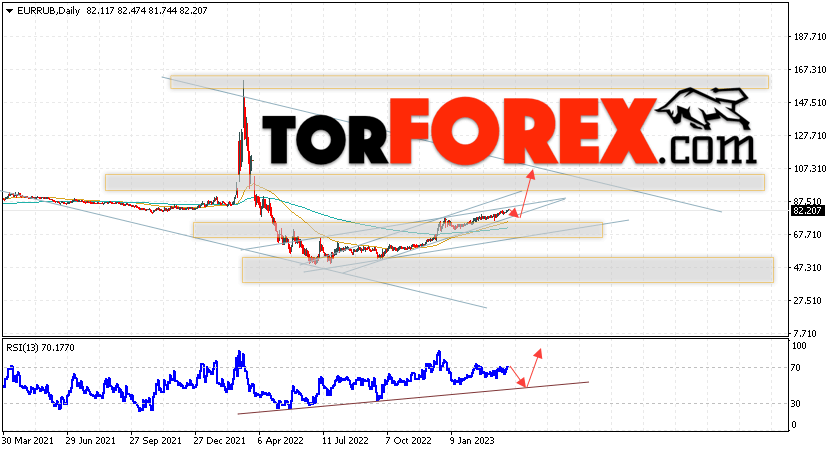Image resolution: width=829 pixels, height=452 pixels.
Task: Select the topmost gray zone near 167.310
Action: (x=469, y=82)
